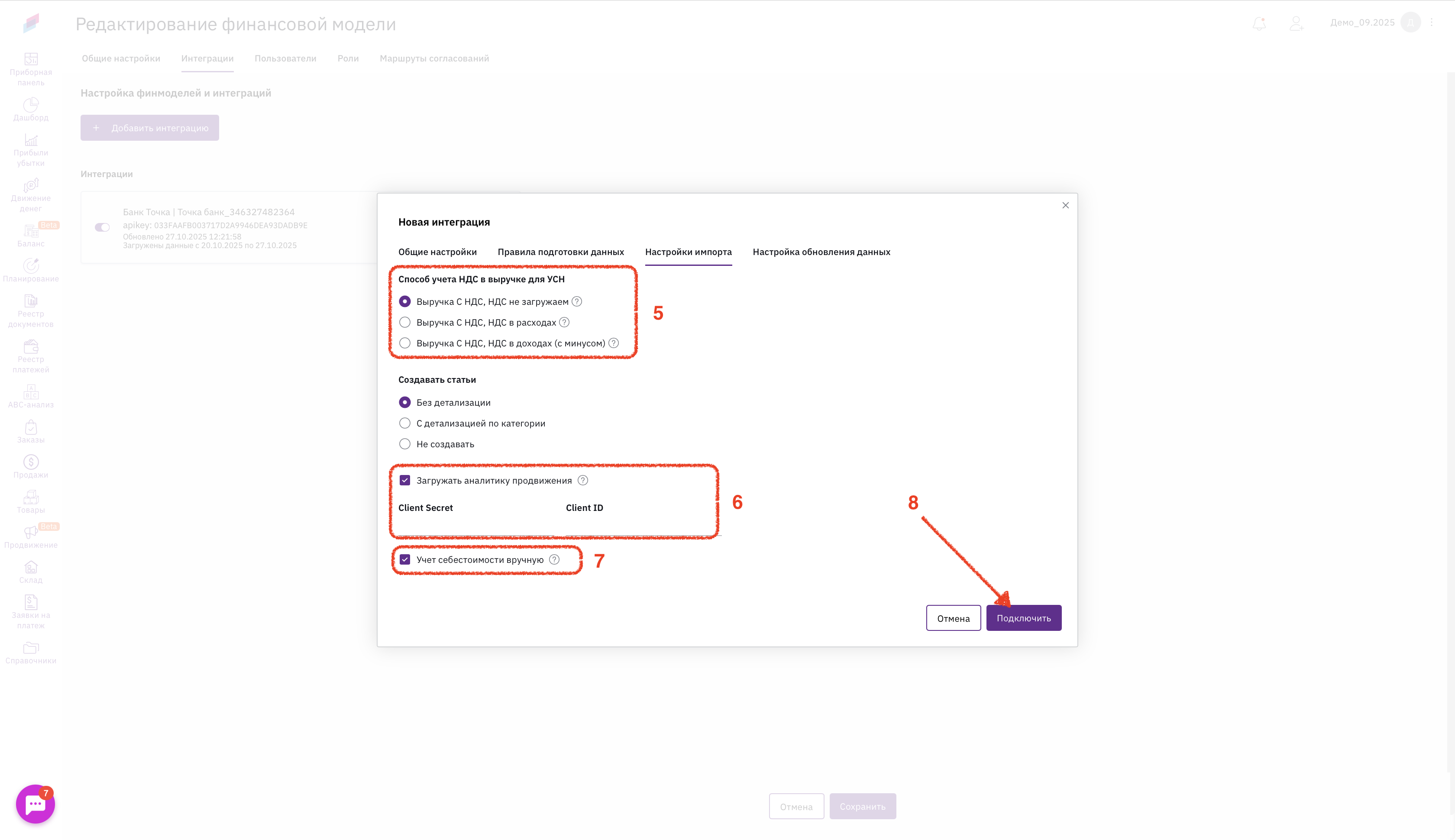This screenshot has height=840, width=1455.
Task: Select С детализацией по категории radio option
Action: [405, 423]
